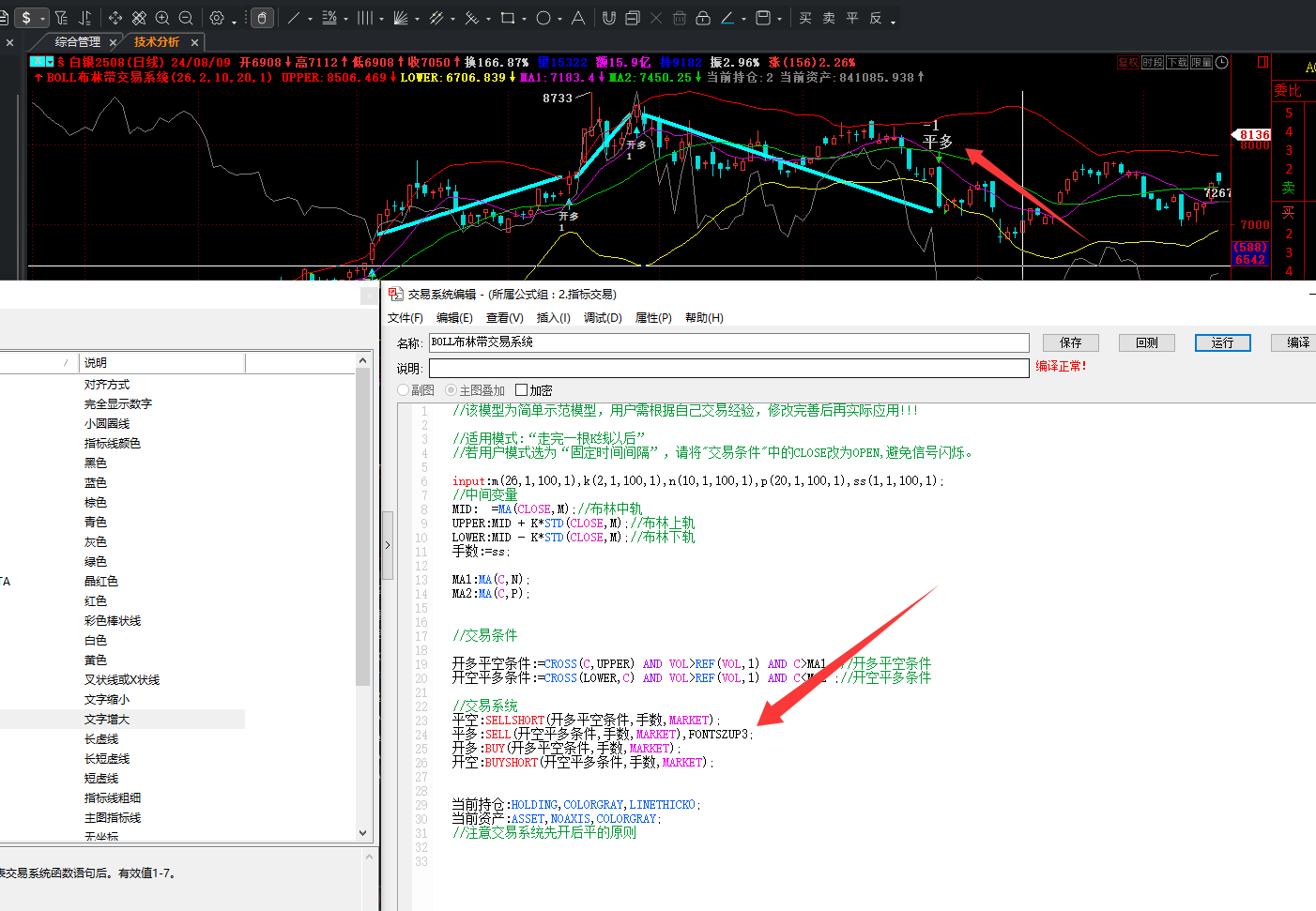Toggle the magnet snap tool
Screen dimensions: 1316x911
[x=609, y=18]
